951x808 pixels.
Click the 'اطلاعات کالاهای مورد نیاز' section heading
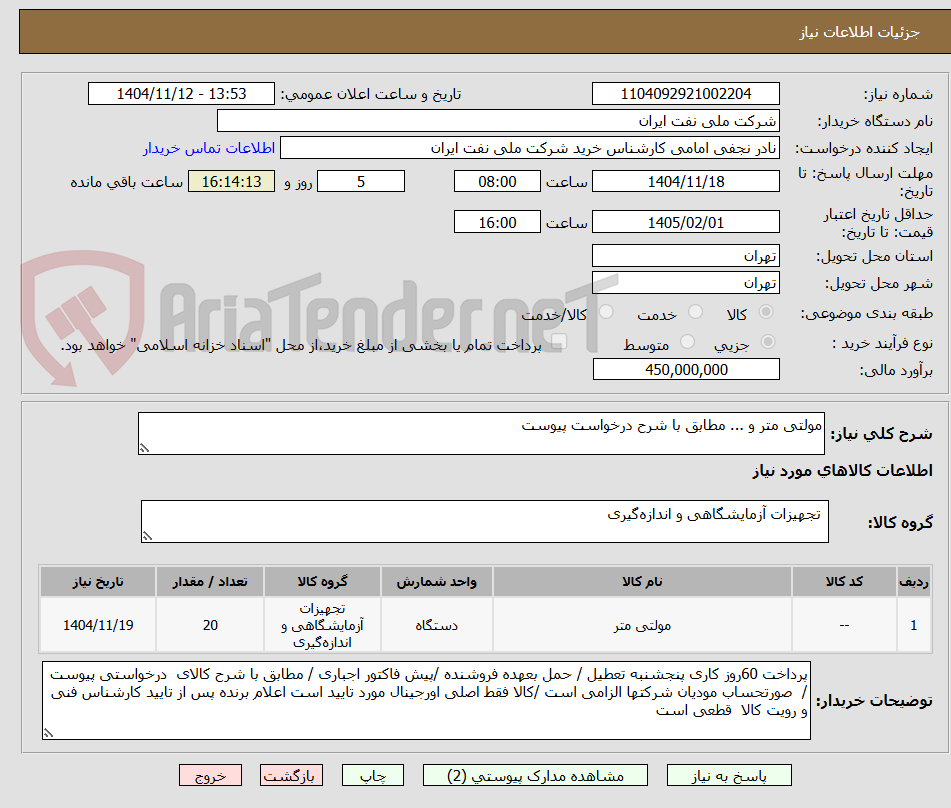842,471
